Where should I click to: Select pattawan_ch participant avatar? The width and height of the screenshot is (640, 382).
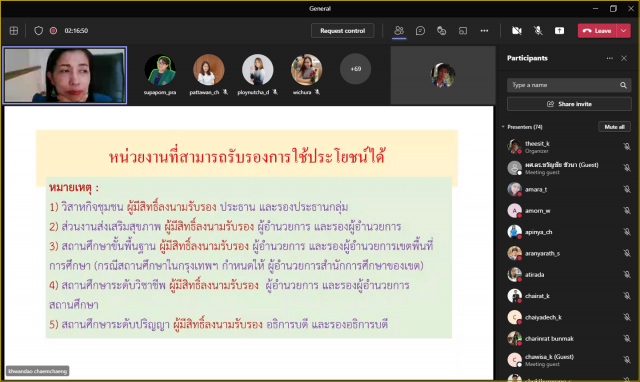[x=209, y=69]
